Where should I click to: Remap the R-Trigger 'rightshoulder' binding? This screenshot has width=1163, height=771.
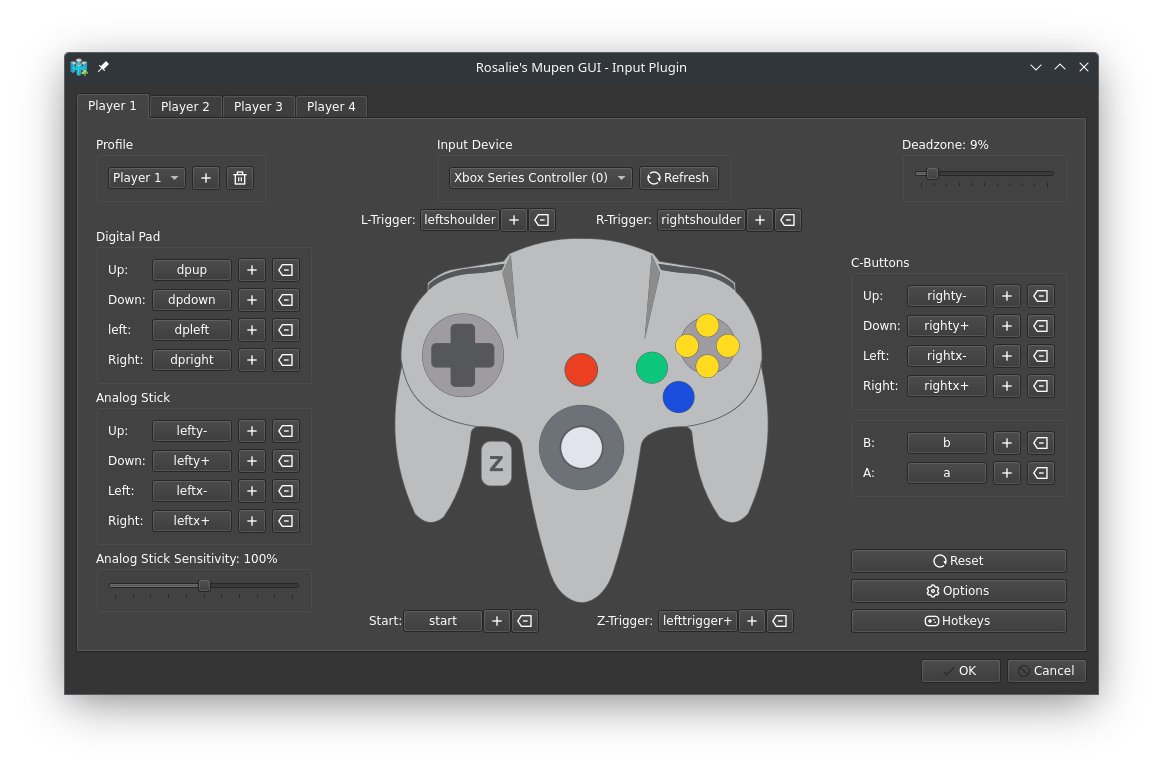701,220
